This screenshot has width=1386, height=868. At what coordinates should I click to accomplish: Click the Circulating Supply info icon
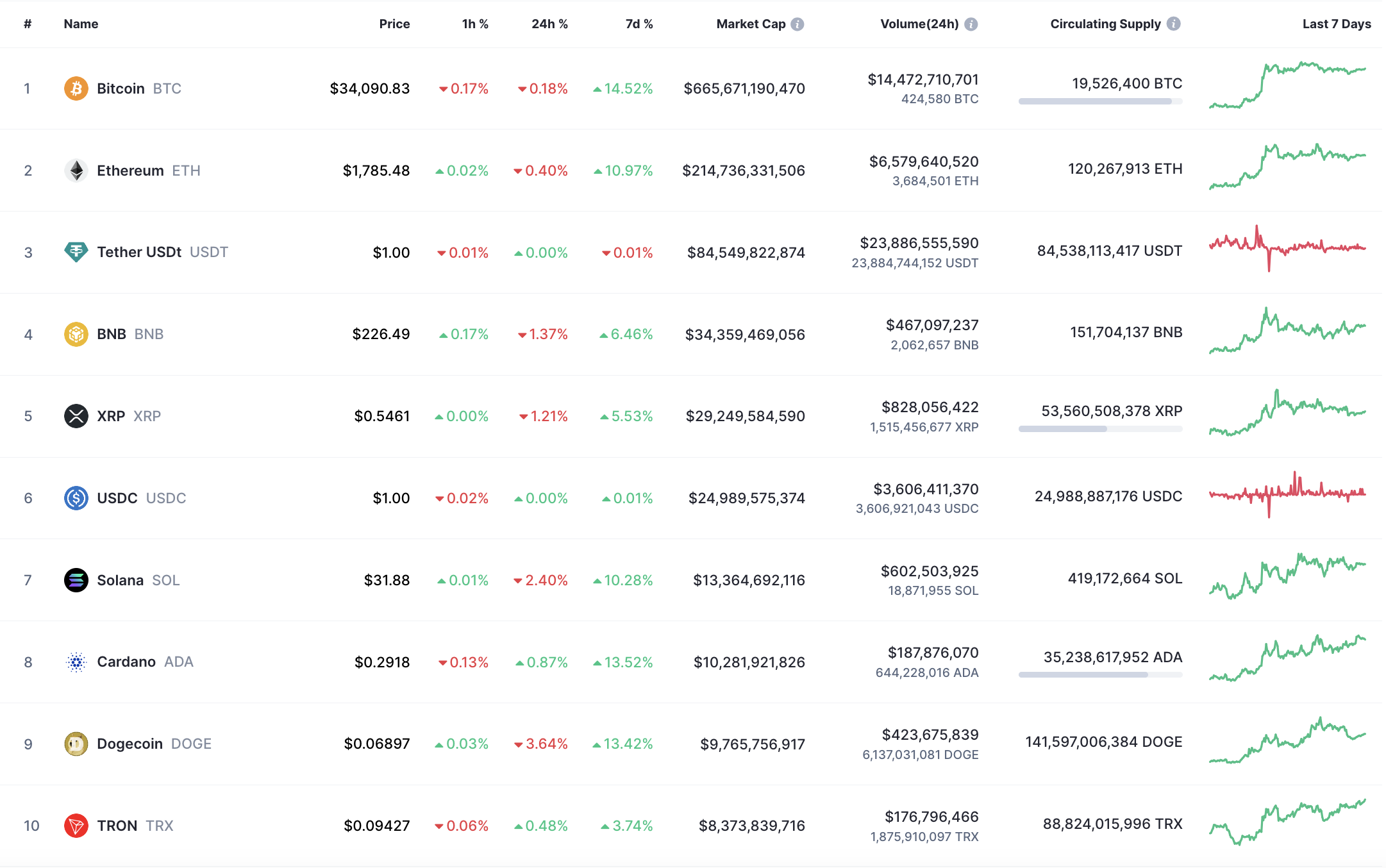[x=1174, y=24]
